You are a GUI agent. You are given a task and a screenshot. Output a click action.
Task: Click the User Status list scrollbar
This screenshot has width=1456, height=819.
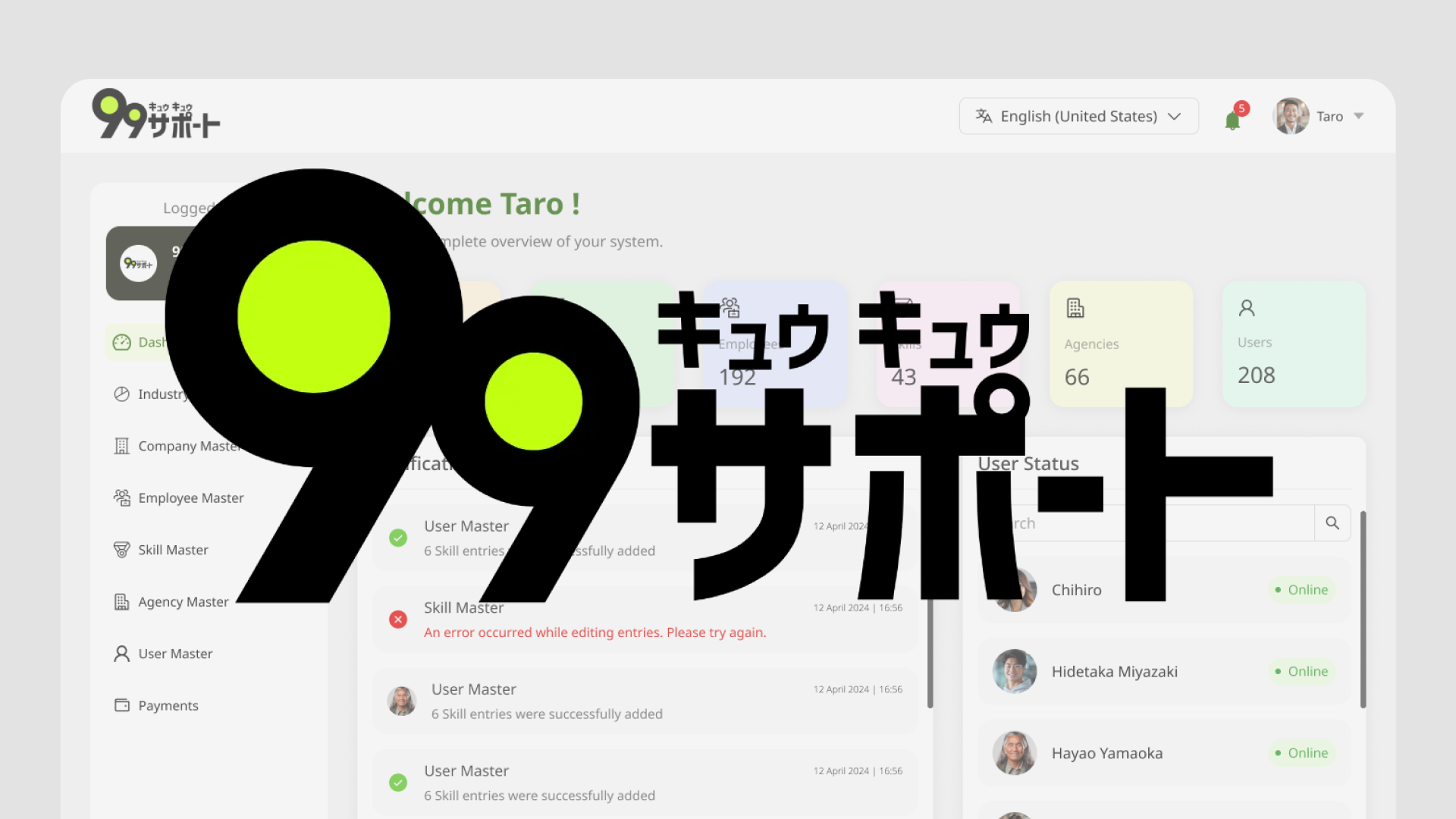[1363, 610]
